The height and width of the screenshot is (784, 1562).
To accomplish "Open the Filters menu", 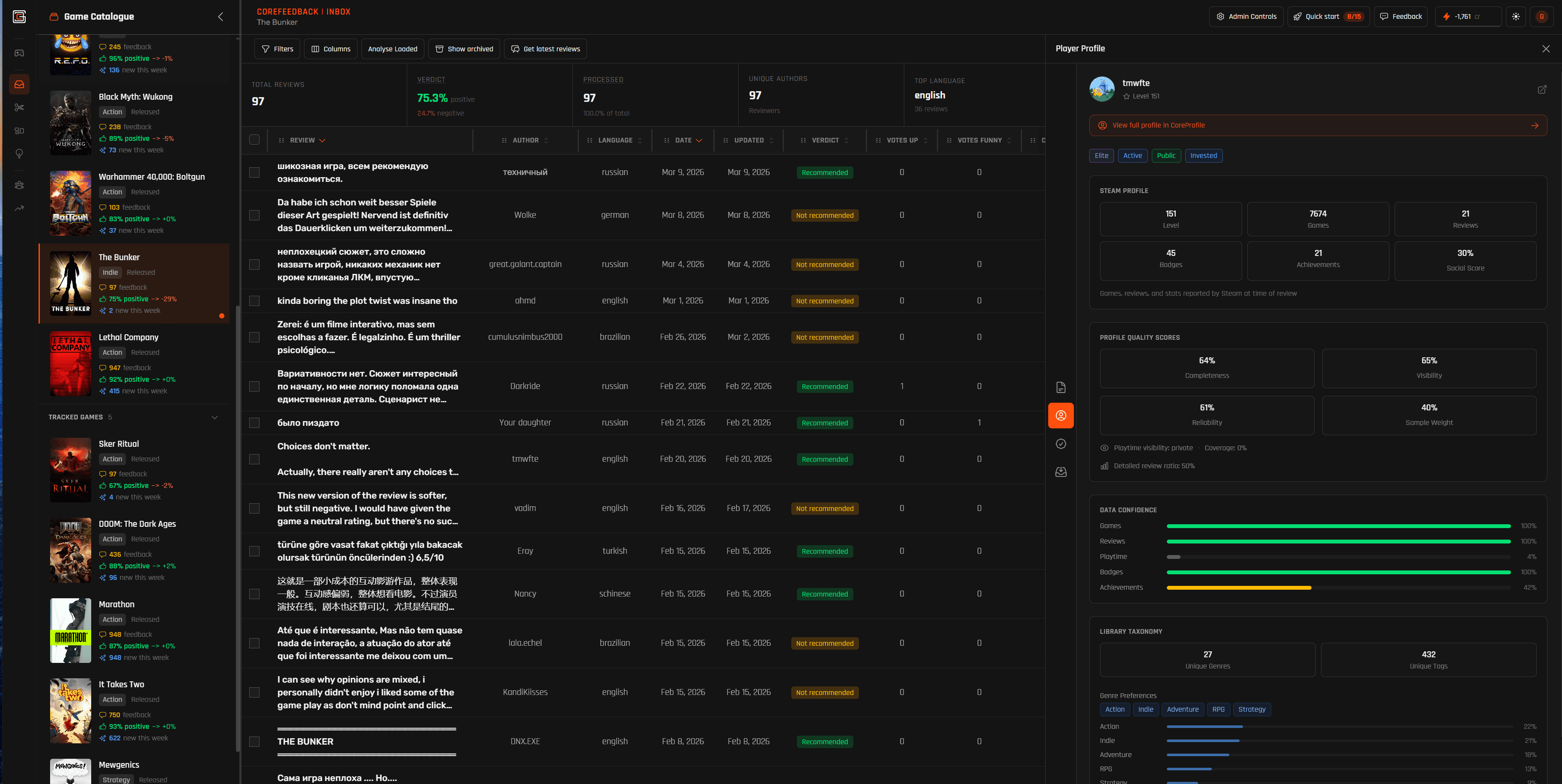I will pos(277,49).
